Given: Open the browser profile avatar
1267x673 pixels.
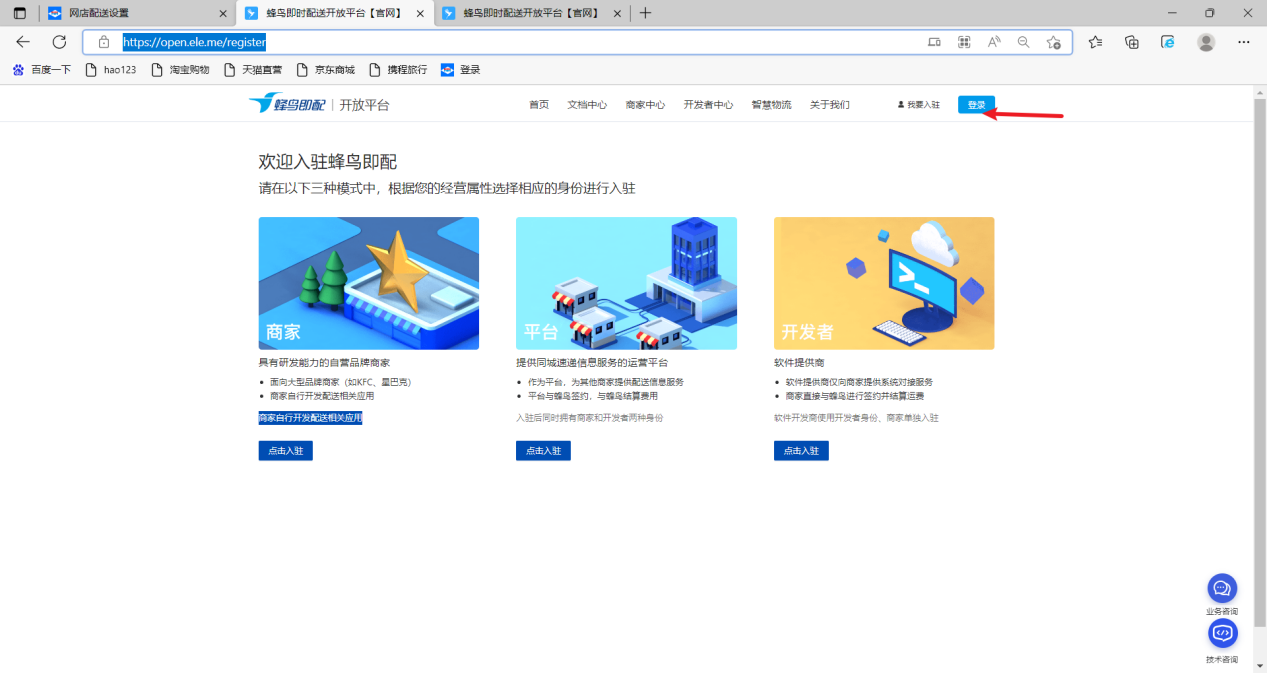Looking at the screenshot, I should (1206, 42).
